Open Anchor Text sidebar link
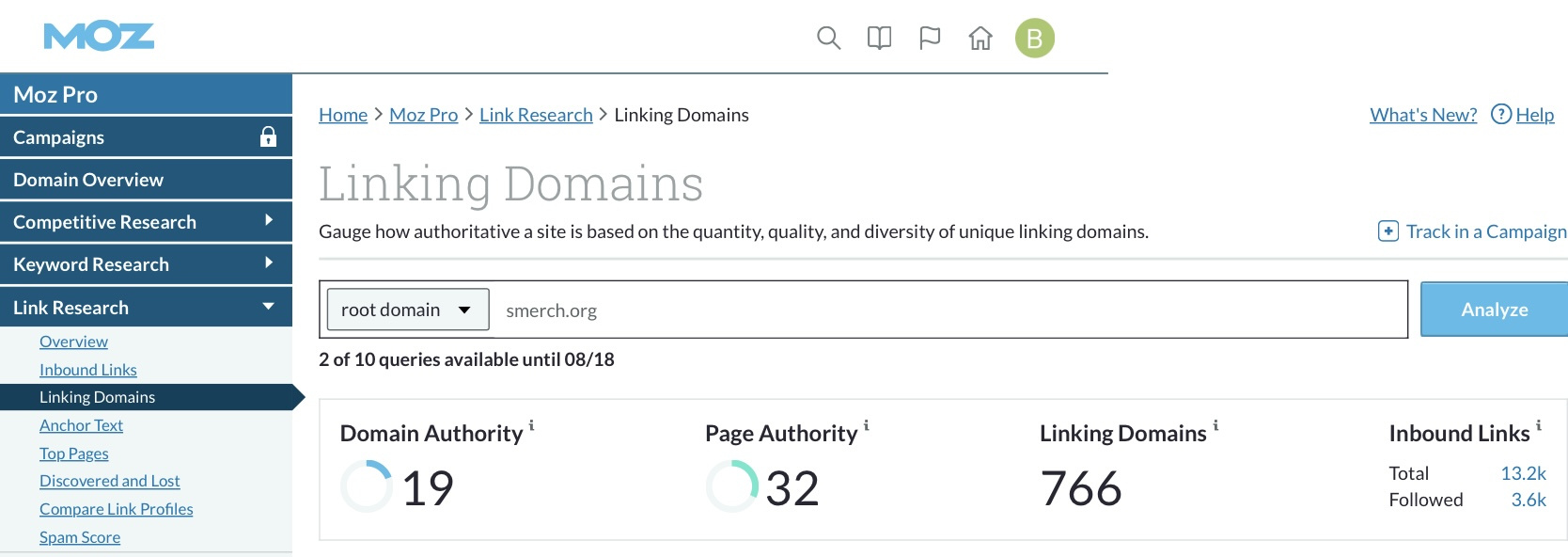Screen dimensions: 1568x557 coord(81,425)
